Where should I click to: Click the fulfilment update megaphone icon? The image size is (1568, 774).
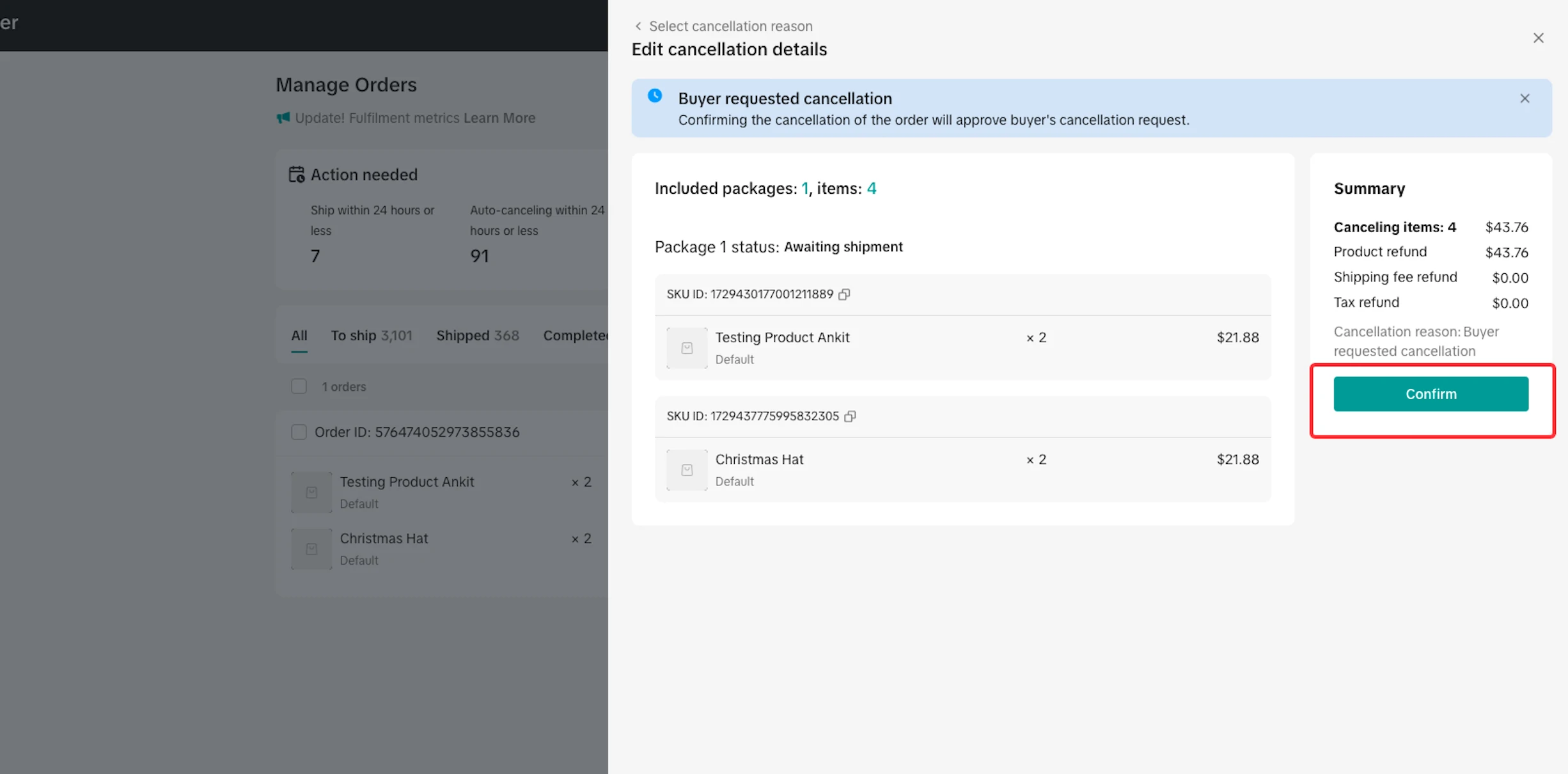283,118
